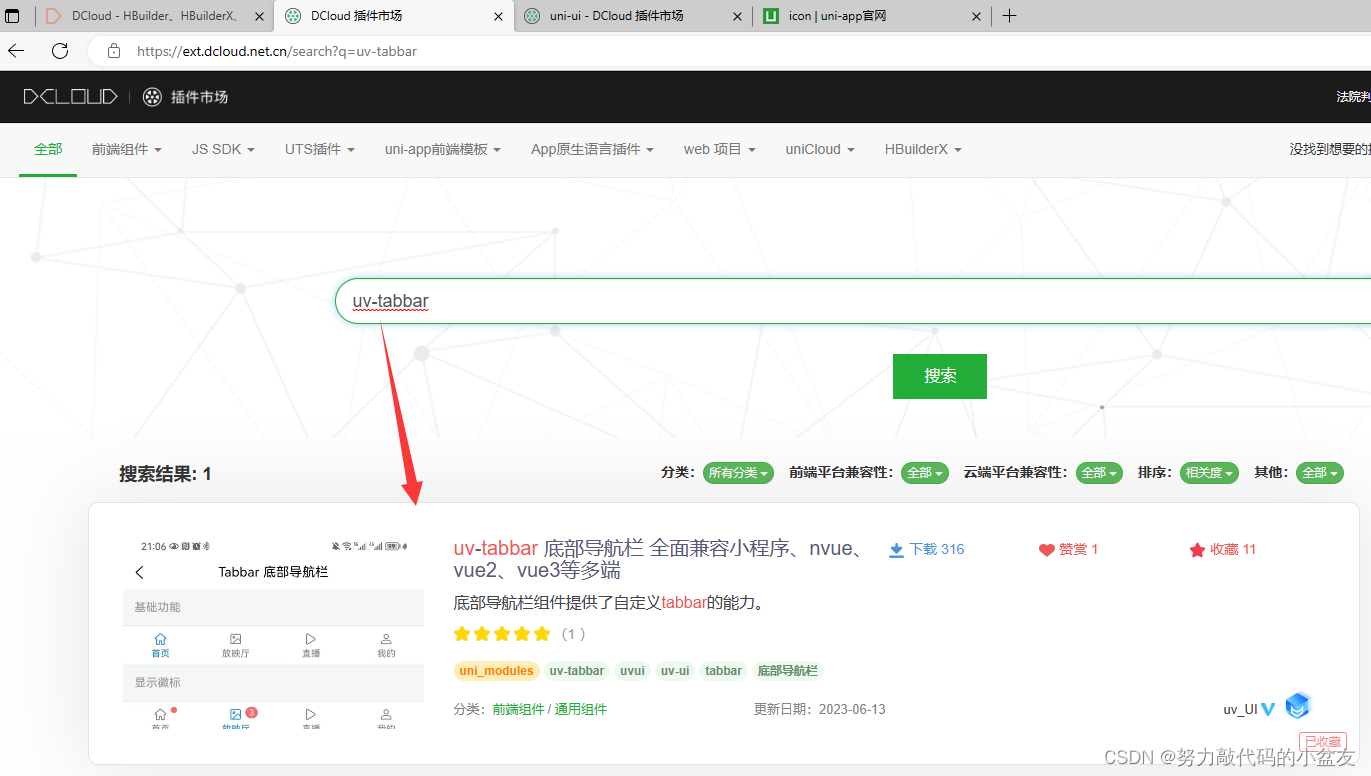Click the 下载 316 link

click(927, 550)
